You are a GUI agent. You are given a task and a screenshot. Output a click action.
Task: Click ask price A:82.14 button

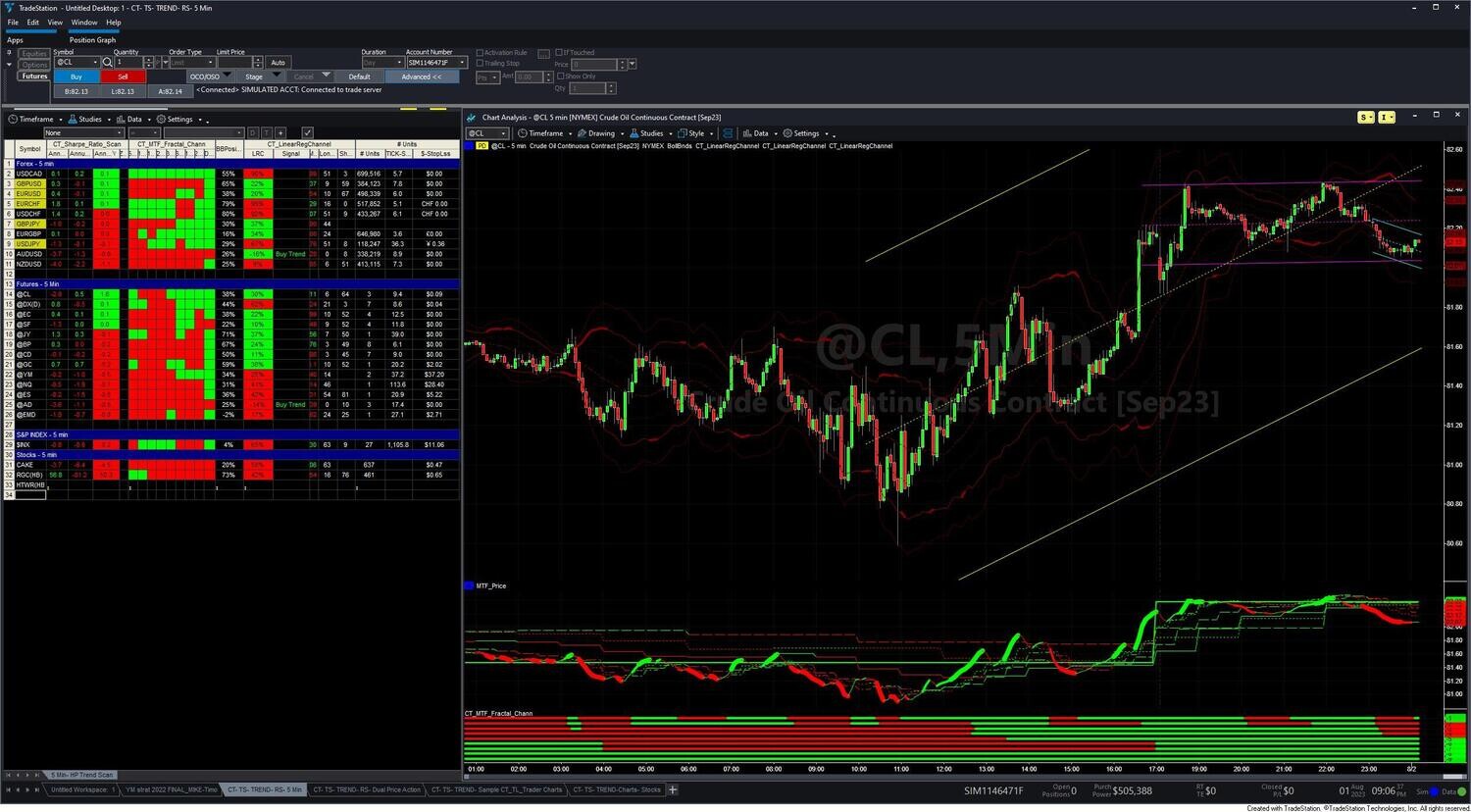(x=170, y=91)
